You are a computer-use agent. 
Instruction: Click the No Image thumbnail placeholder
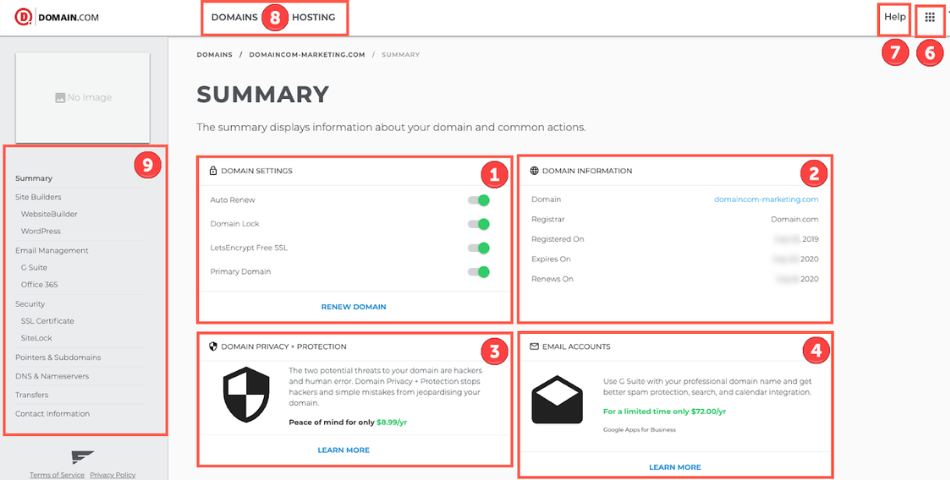coord(83,97)
